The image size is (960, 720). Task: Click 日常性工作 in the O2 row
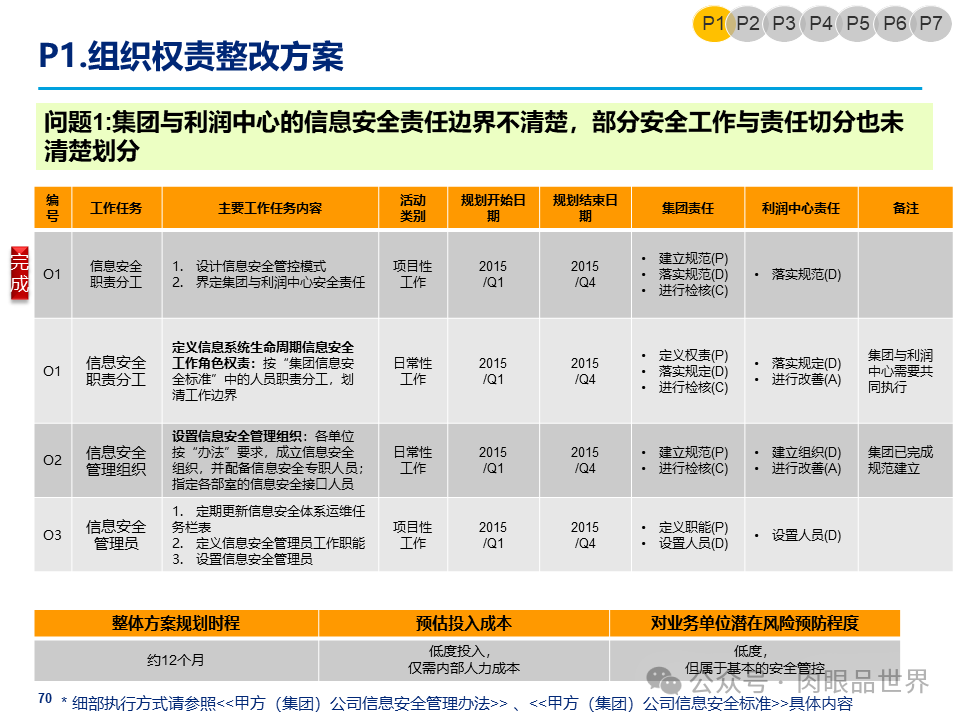point(413,460)
